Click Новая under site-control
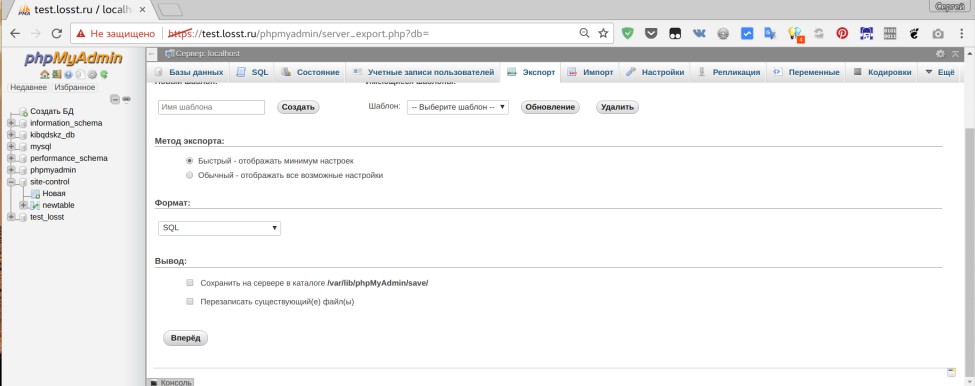 (x=53, y=193)
